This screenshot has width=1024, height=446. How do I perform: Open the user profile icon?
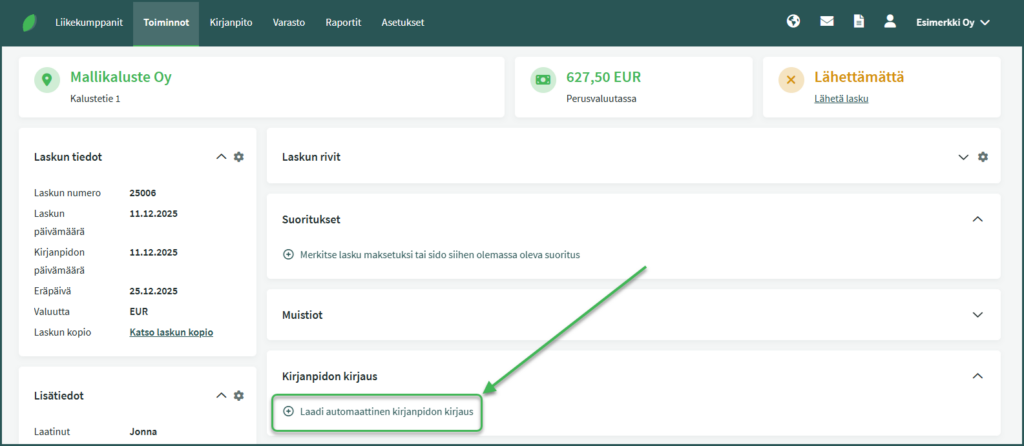point(890,21)
